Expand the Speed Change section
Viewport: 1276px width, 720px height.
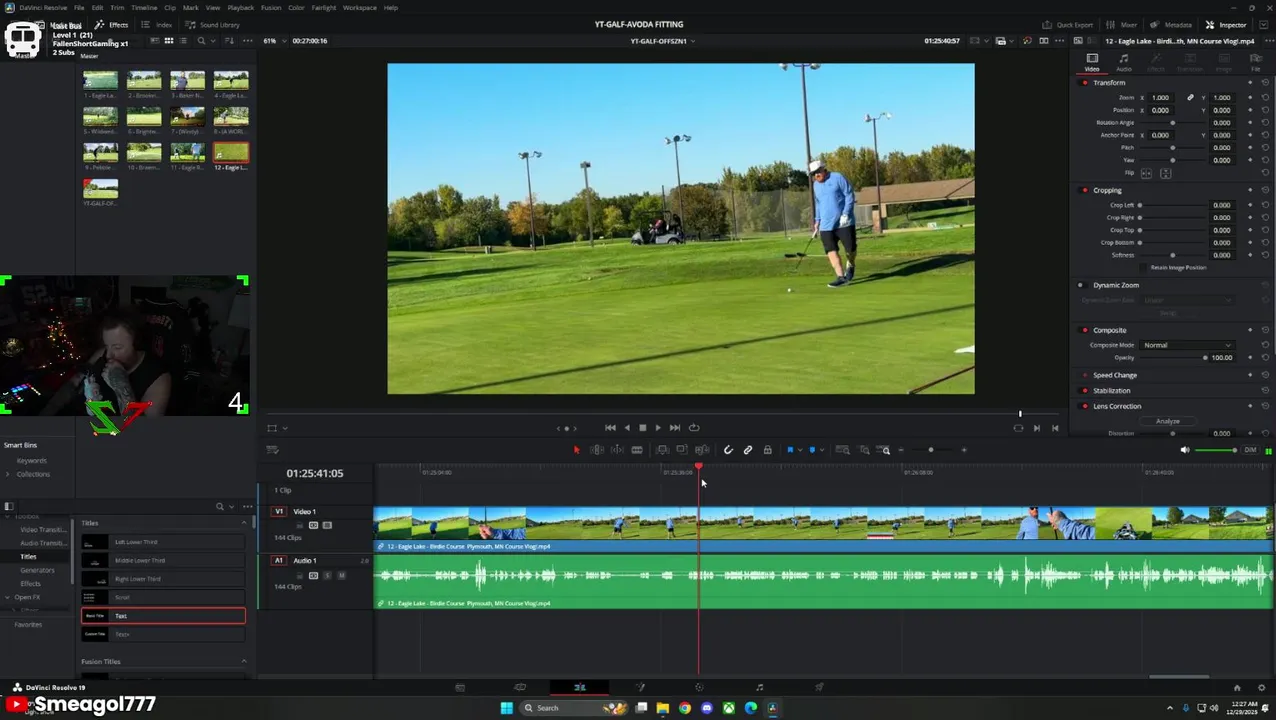pyautogui.click(x=1115, y=375)
